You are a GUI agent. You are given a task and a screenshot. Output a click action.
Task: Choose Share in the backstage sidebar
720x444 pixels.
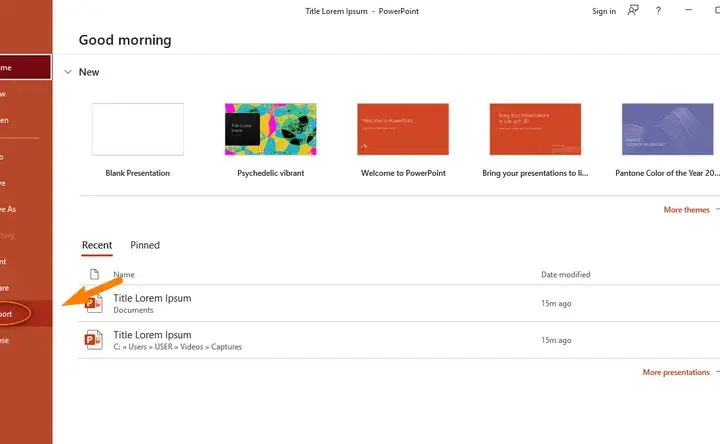click(25, 288)
